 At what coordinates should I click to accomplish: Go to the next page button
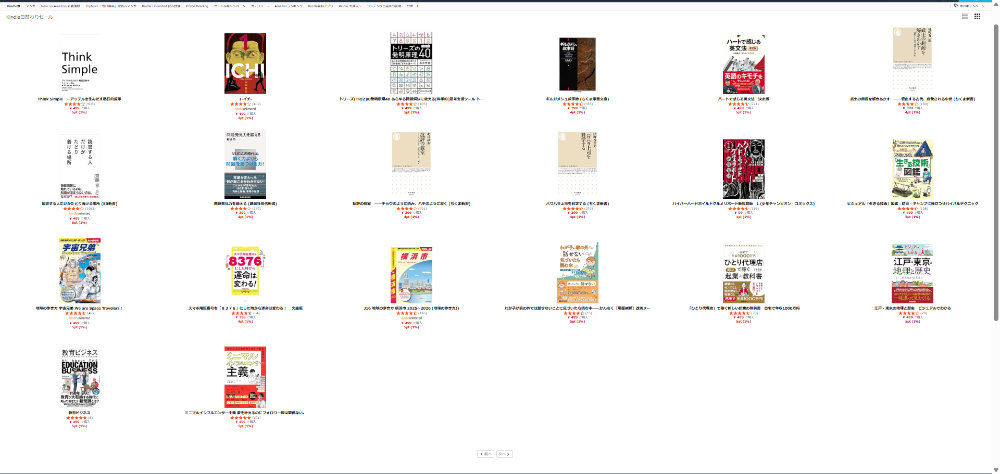tap(505, 453)
